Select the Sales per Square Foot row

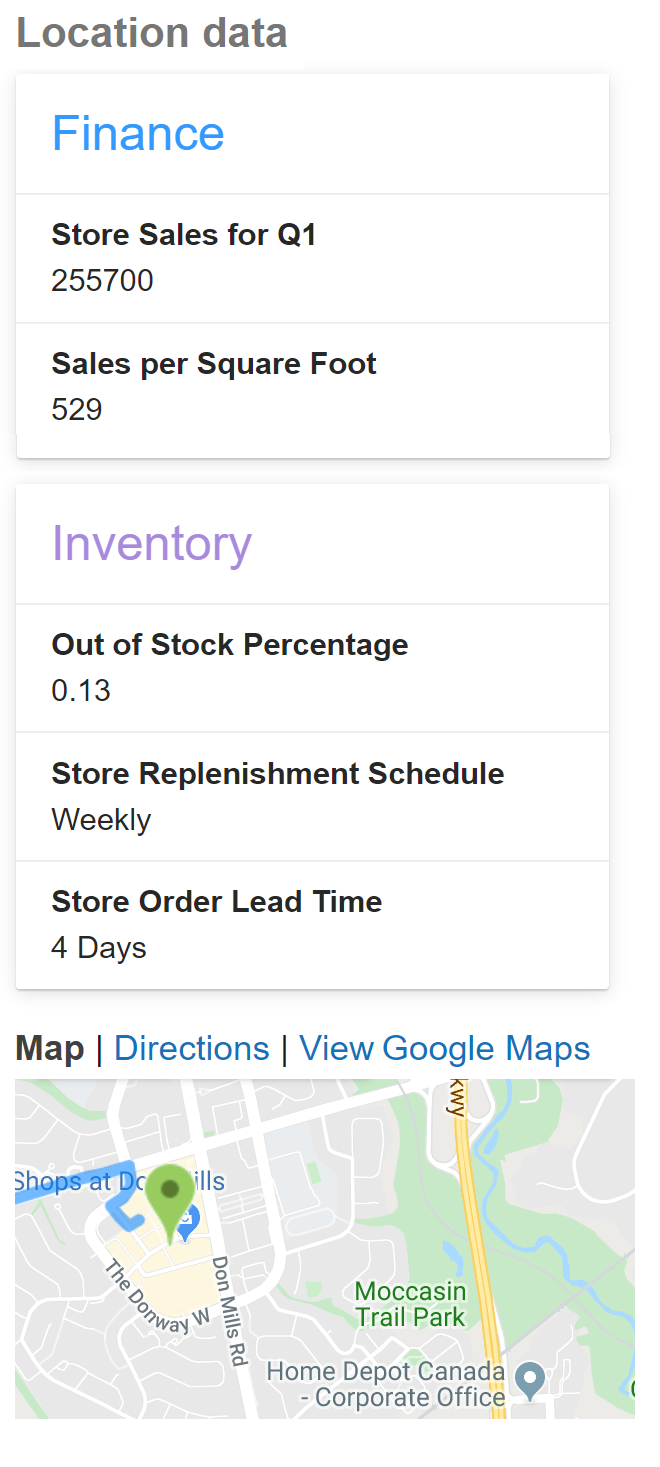(x=313, y=387)
